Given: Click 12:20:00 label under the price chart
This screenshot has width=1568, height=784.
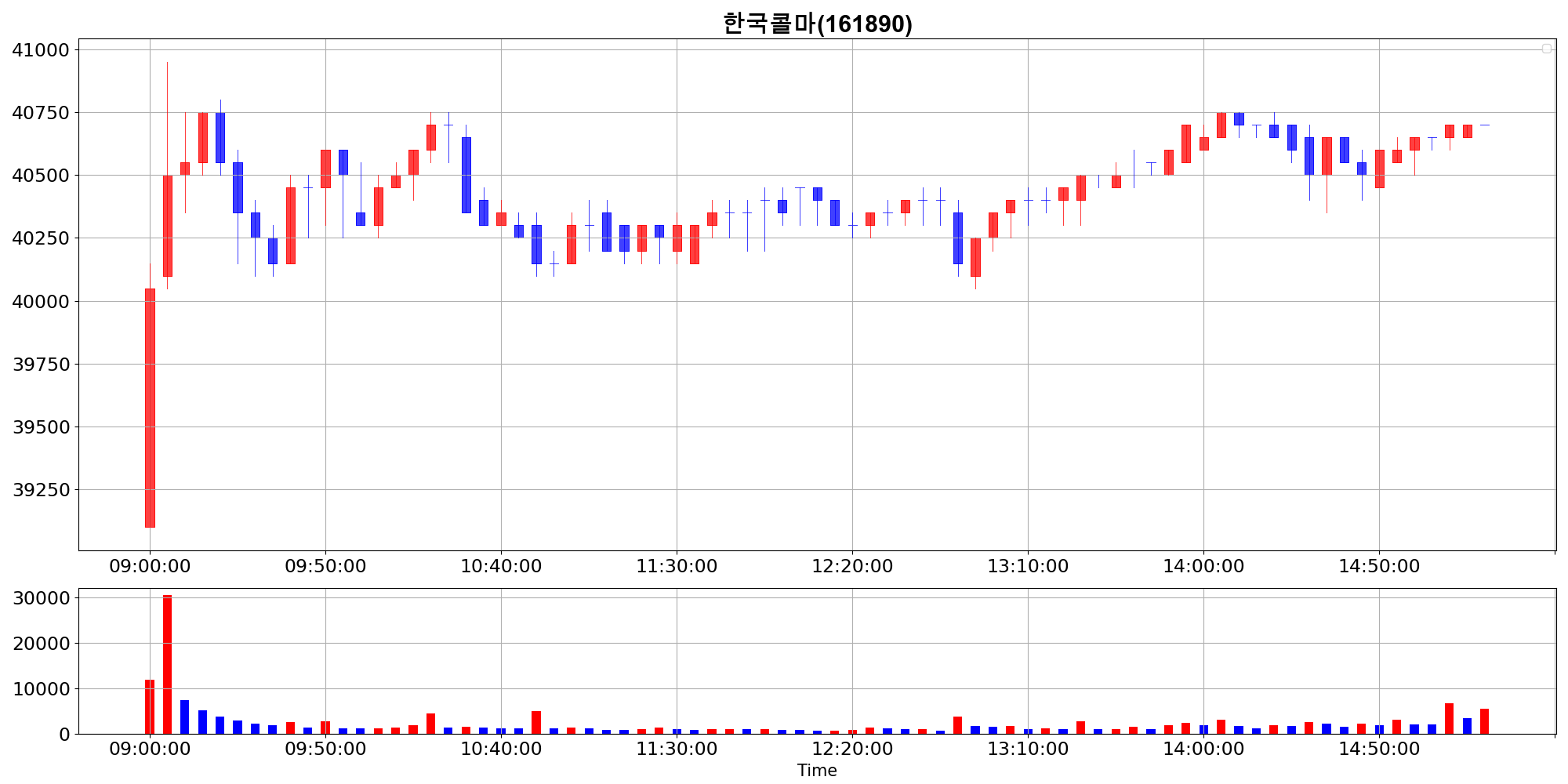Looking at the screenshot, I should point(852,566).
